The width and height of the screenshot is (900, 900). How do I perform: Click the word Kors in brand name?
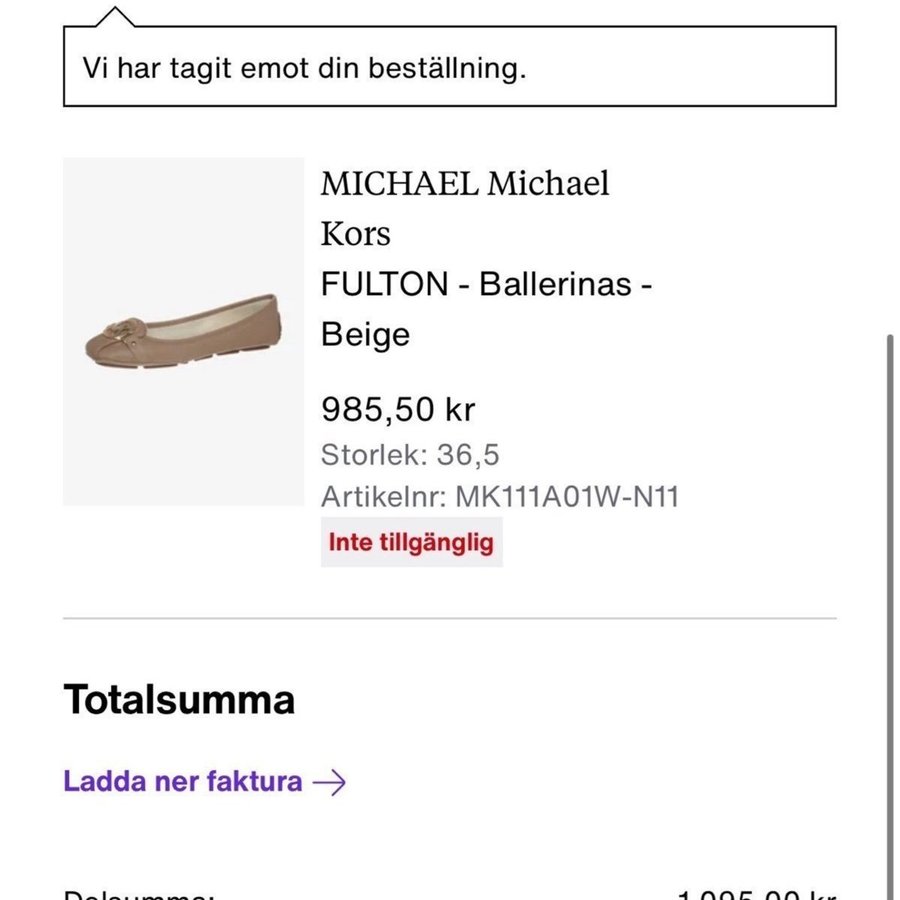pyautogui.click(x=355, y=234)
